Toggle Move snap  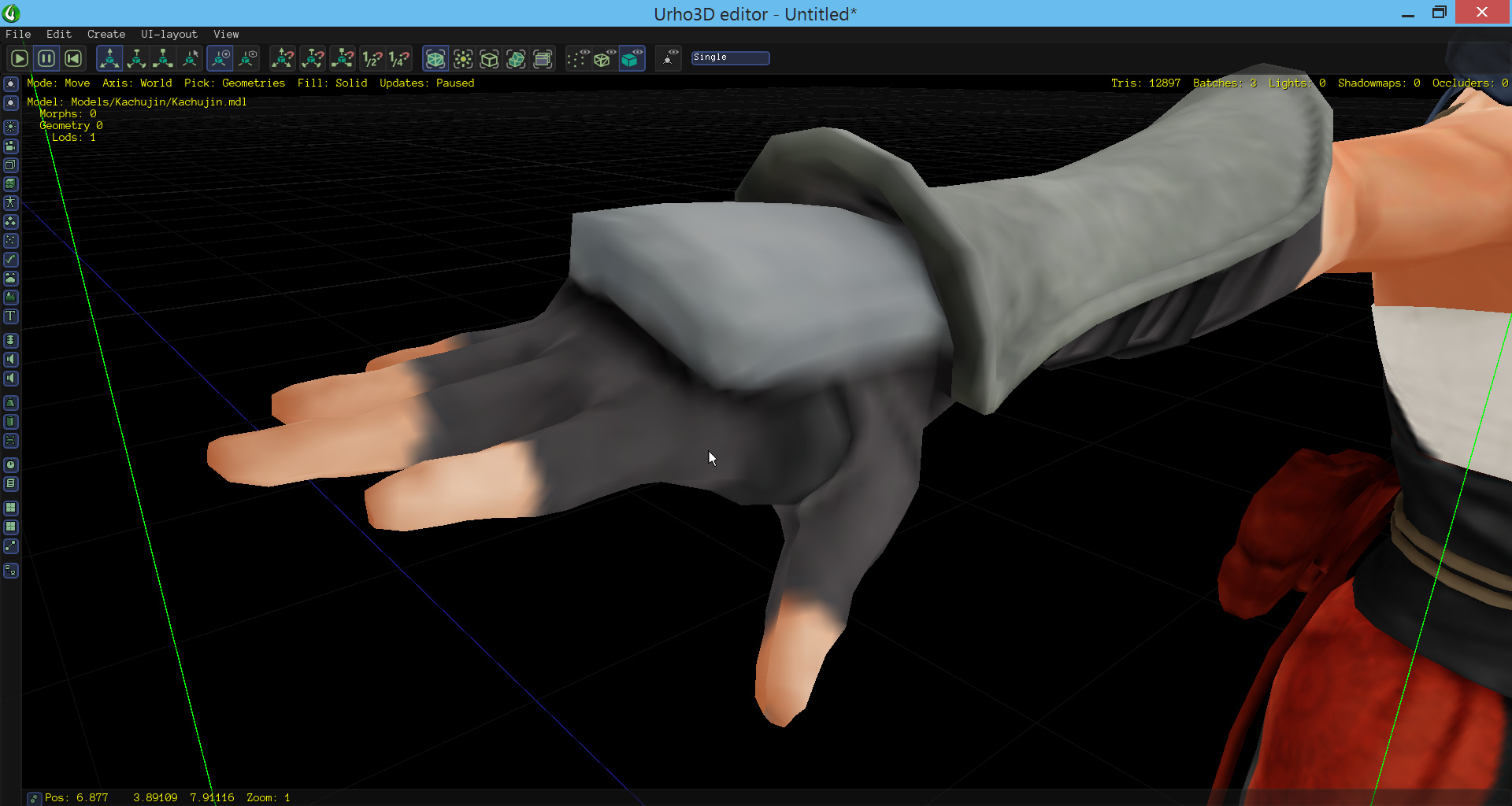(x=283, y=58)
